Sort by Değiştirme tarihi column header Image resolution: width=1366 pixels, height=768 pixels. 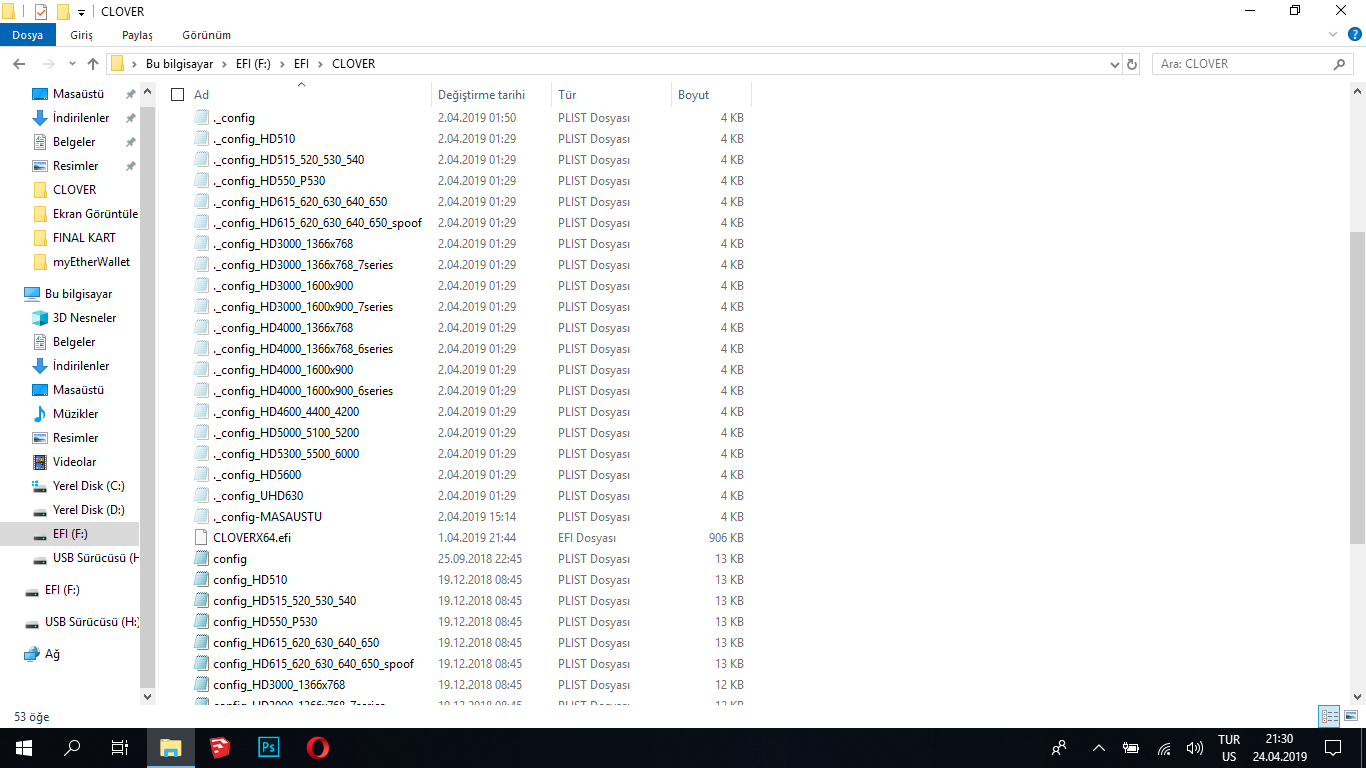[492, 95]
